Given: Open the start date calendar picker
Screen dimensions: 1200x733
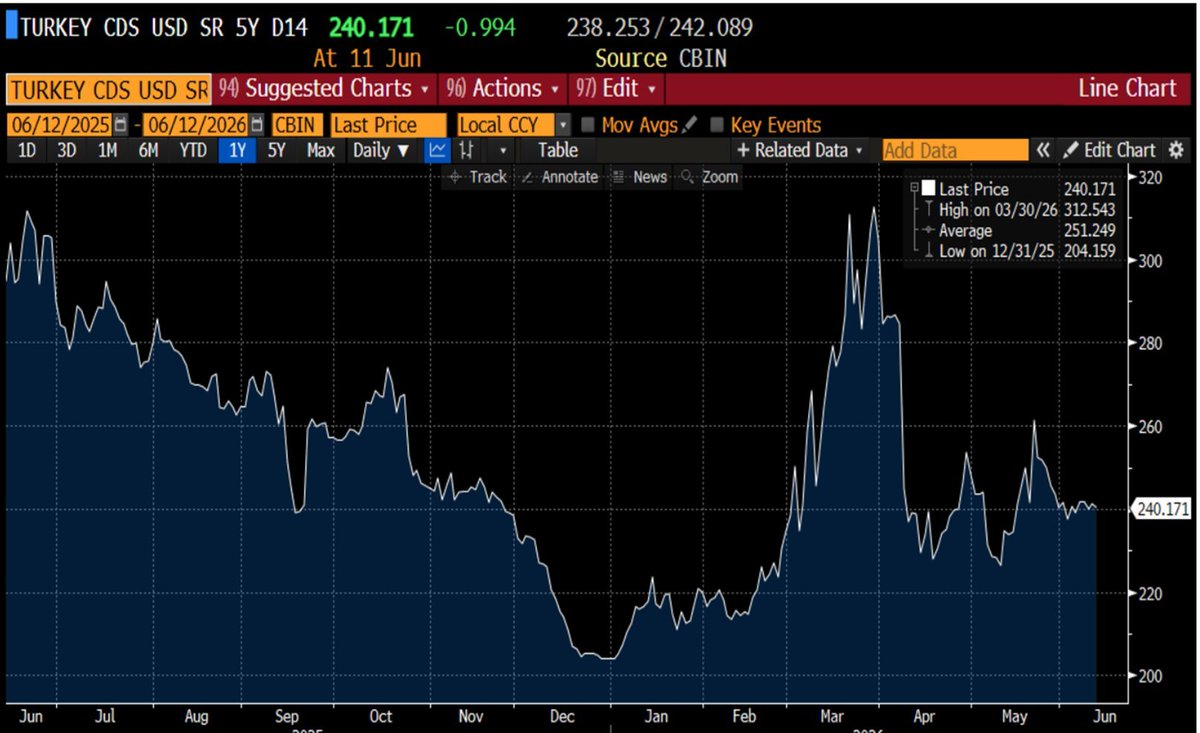Looking at the screenshot, I should [x=121, y=125].
